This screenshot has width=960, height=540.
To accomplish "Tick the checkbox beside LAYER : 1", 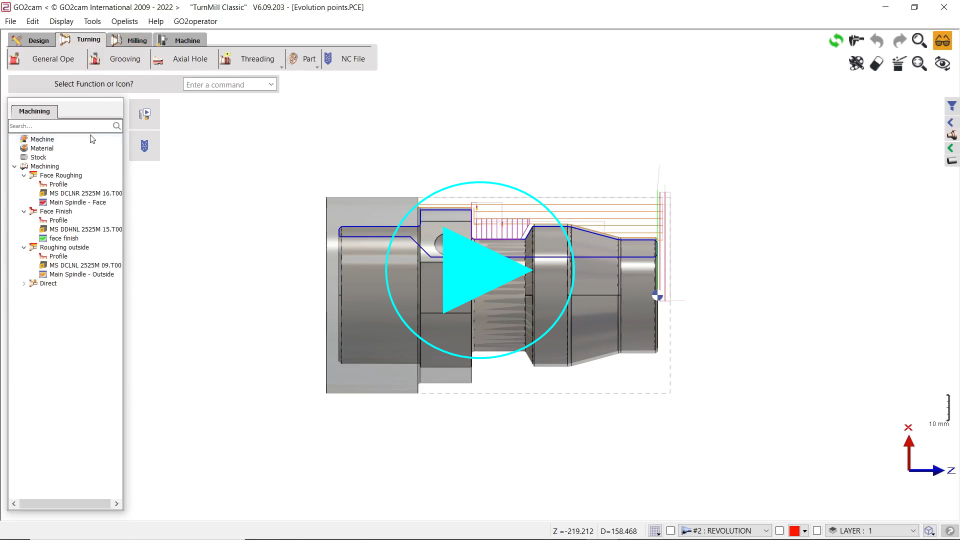I will tap(817, 530).
